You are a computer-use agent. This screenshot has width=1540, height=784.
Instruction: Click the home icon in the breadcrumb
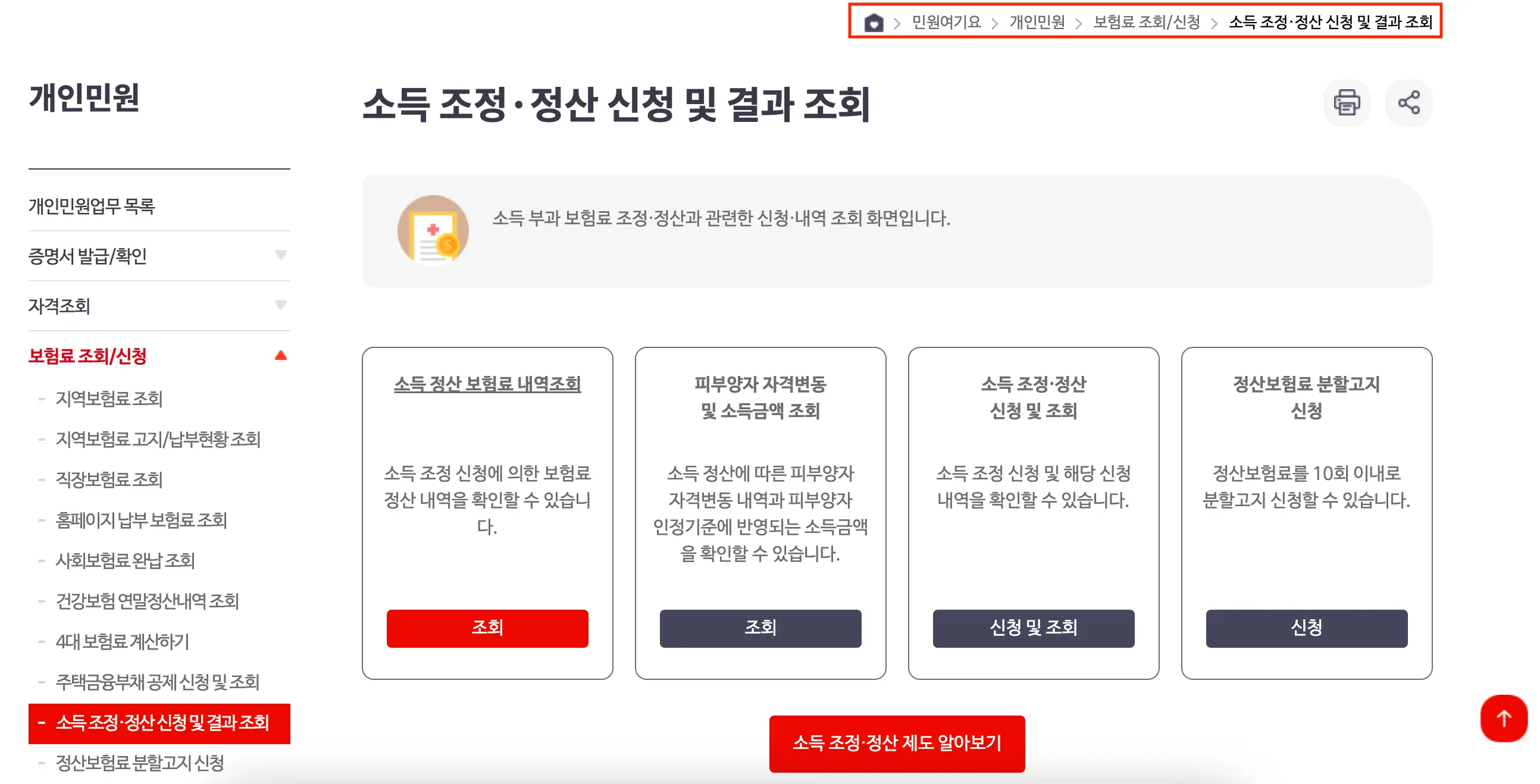click(874, 24)
